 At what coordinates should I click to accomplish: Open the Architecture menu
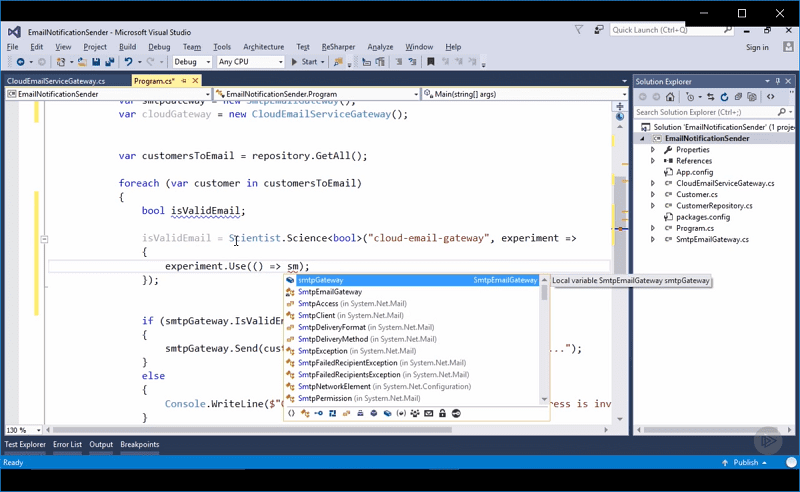click(x=264, y=47)
